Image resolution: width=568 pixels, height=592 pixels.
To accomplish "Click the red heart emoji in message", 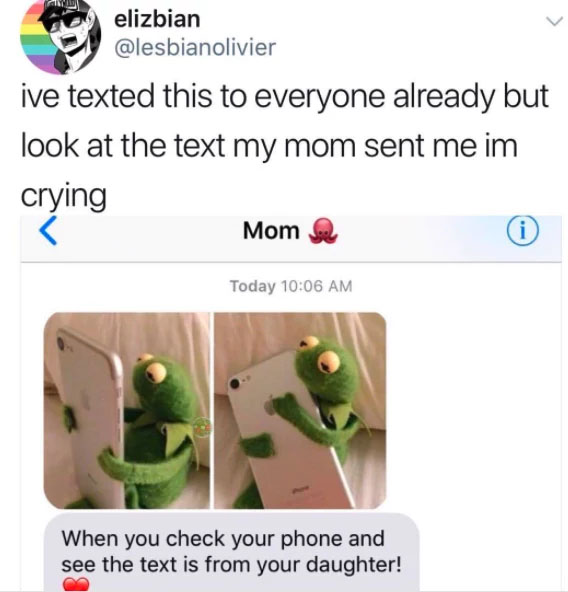I will point(76,584).
